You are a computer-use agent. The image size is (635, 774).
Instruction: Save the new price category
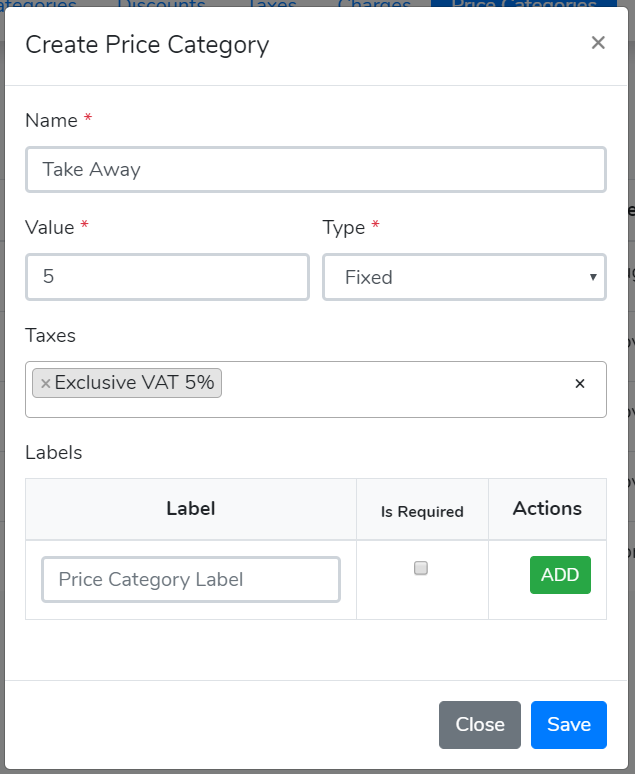[568, 725]
